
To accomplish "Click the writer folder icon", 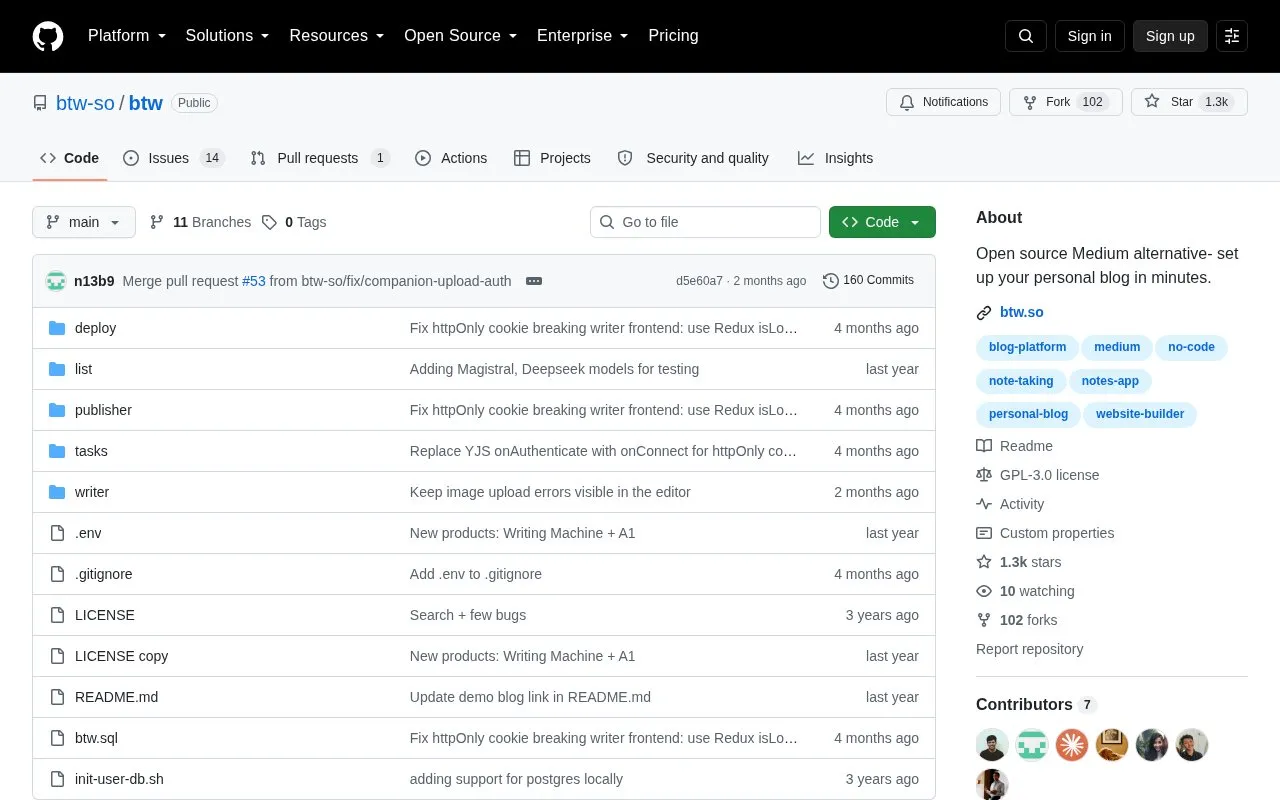I will (57, 492).
